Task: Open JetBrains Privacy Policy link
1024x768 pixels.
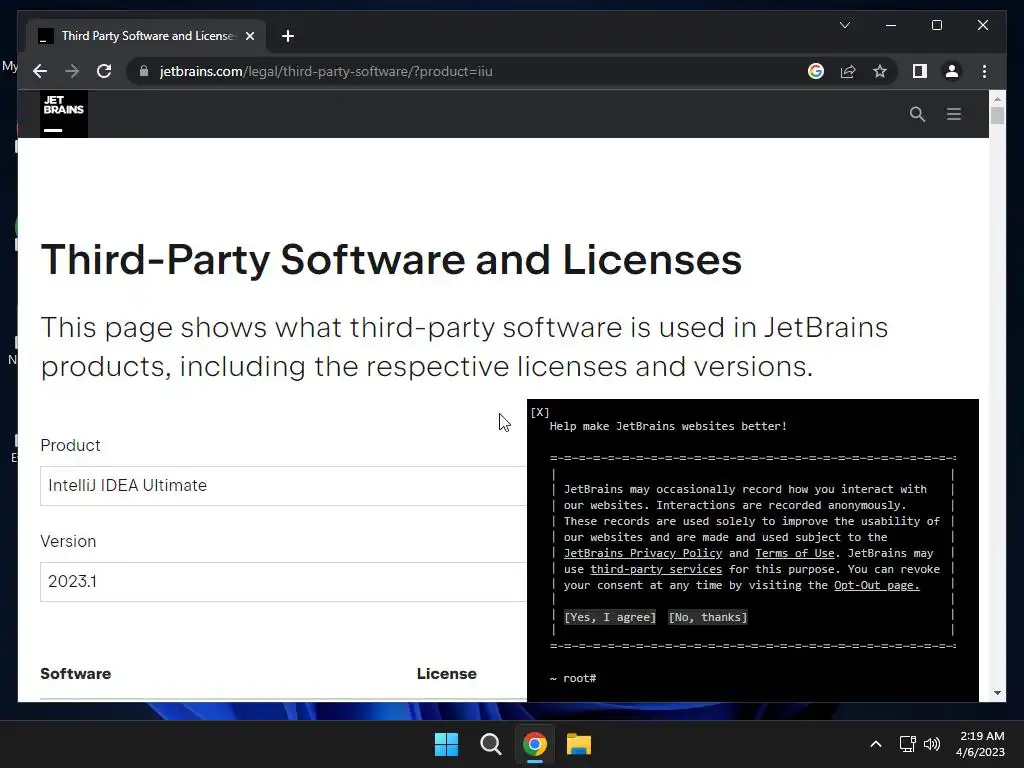Action: click(x=643, y=553)
